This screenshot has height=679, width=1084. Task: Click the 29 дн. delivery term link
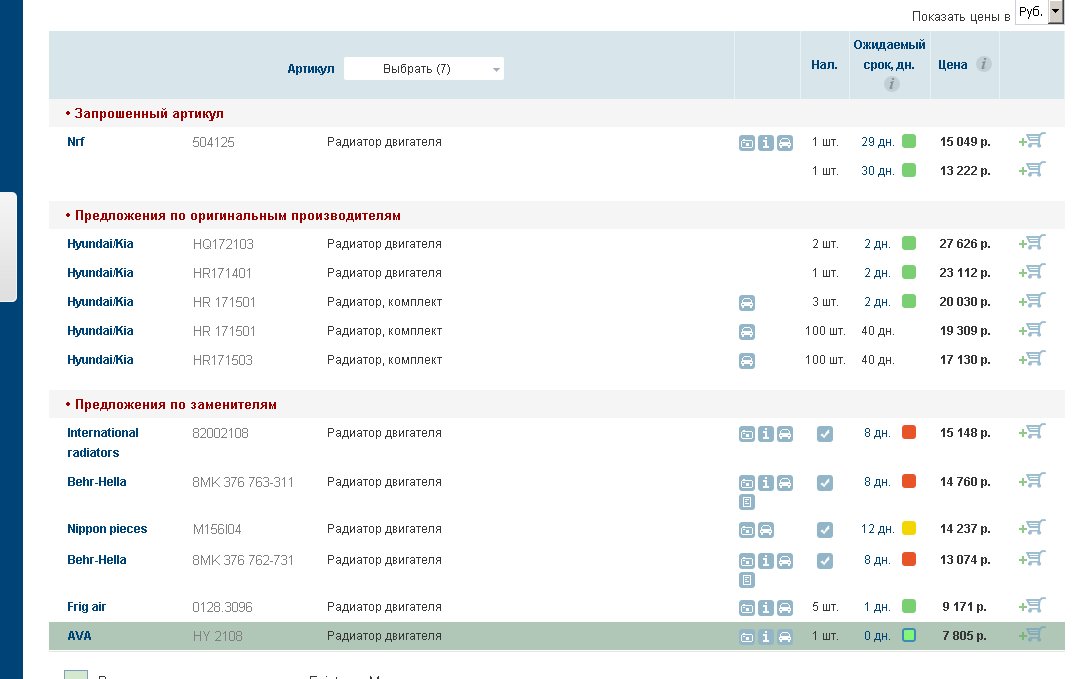pyautogui.click(x=878, y=142)
